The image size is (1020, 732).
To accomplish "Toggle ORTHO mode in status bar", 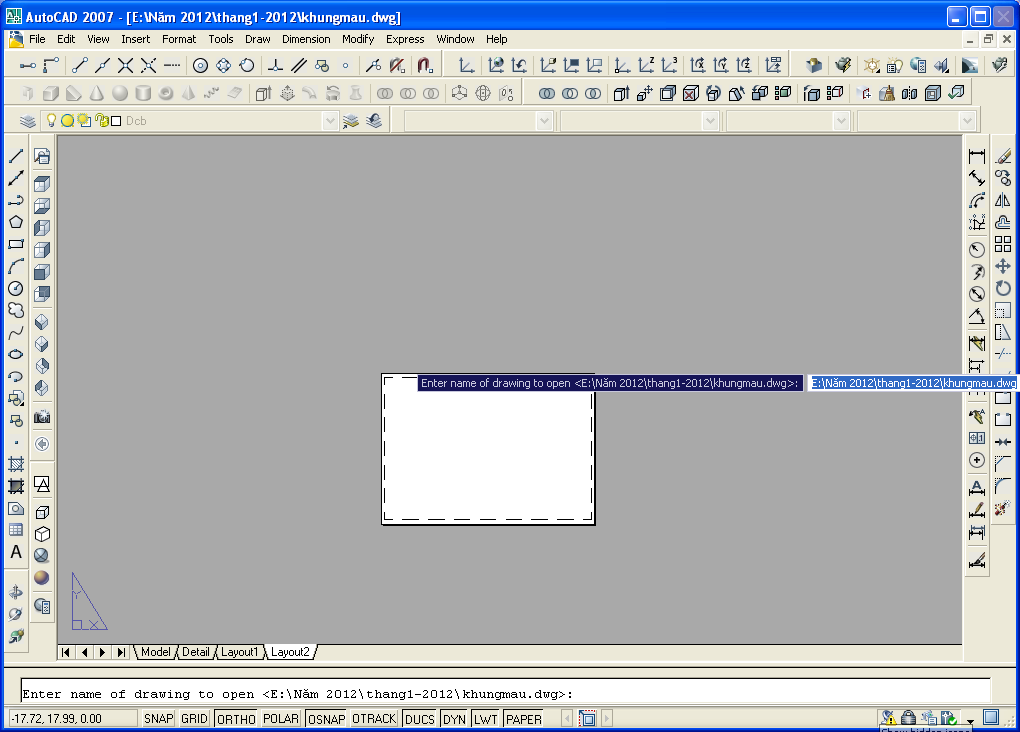I will click(236, 718).
